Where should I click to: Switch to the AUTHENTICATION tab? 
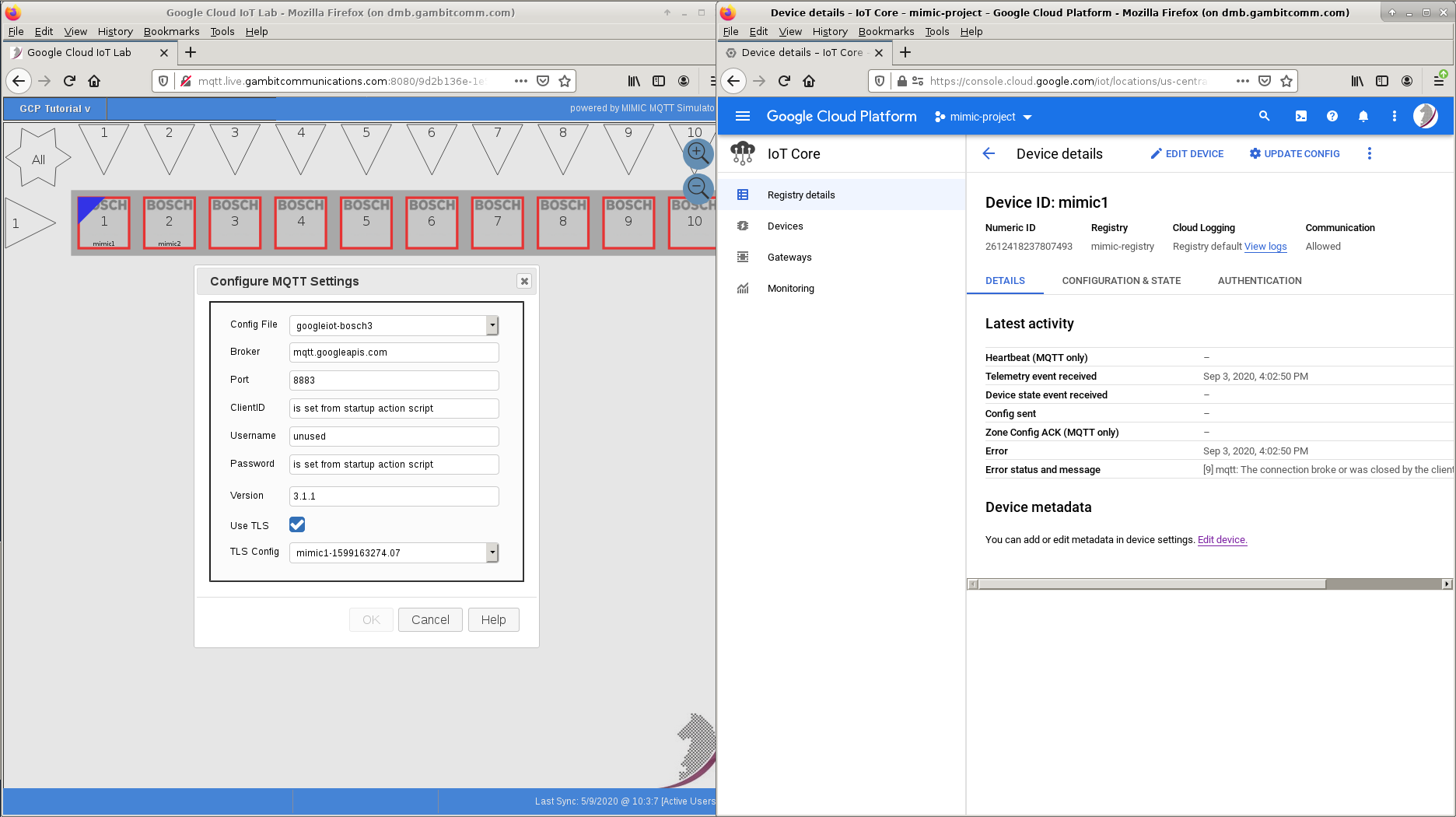click(1259, 281)
